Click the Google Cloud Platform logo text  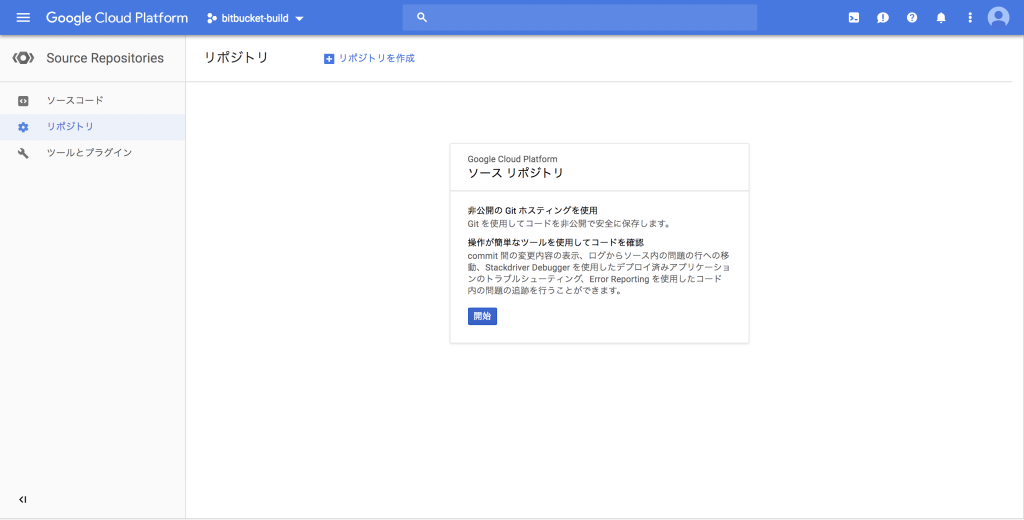[117, 18]
